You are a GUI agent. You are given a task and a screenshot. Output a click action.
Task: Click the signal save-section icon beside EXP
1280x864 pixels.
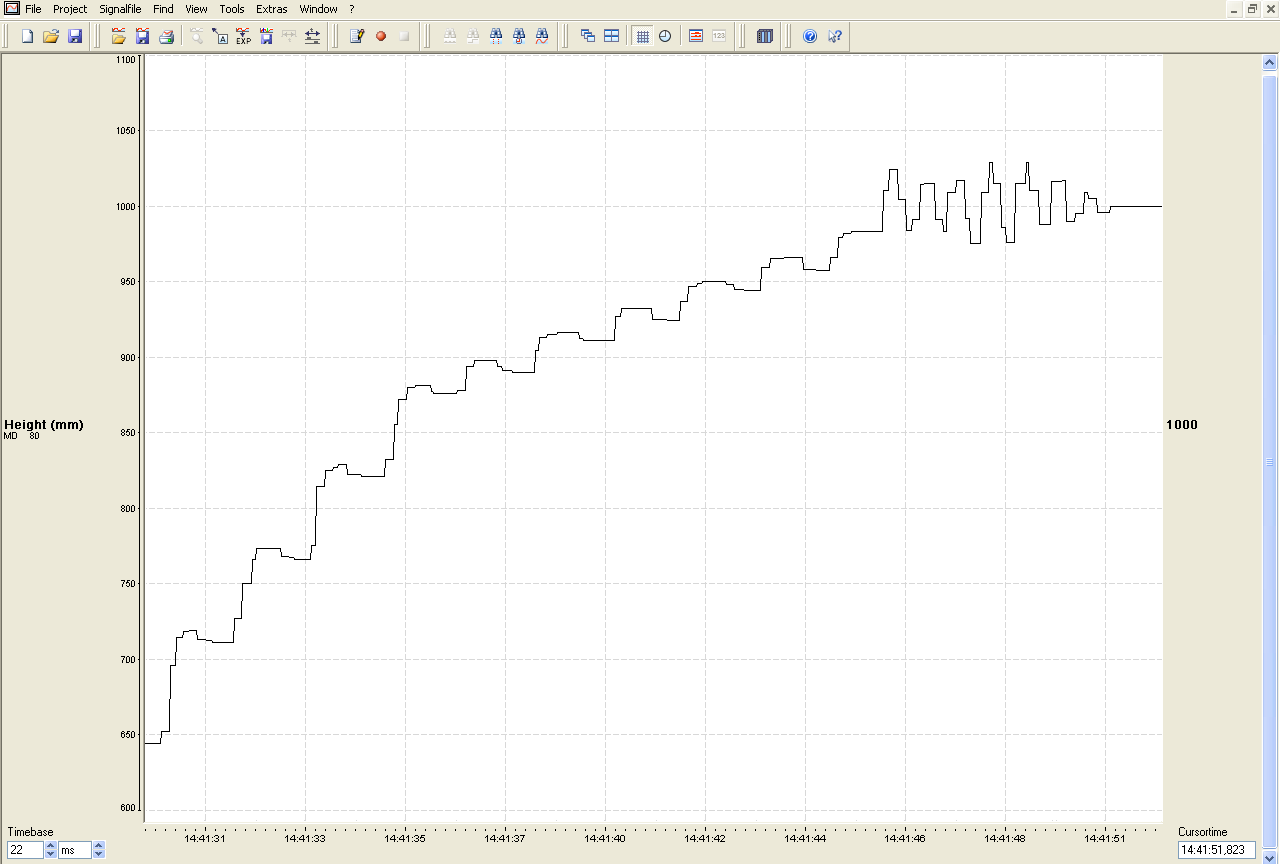tap(266, 36)
